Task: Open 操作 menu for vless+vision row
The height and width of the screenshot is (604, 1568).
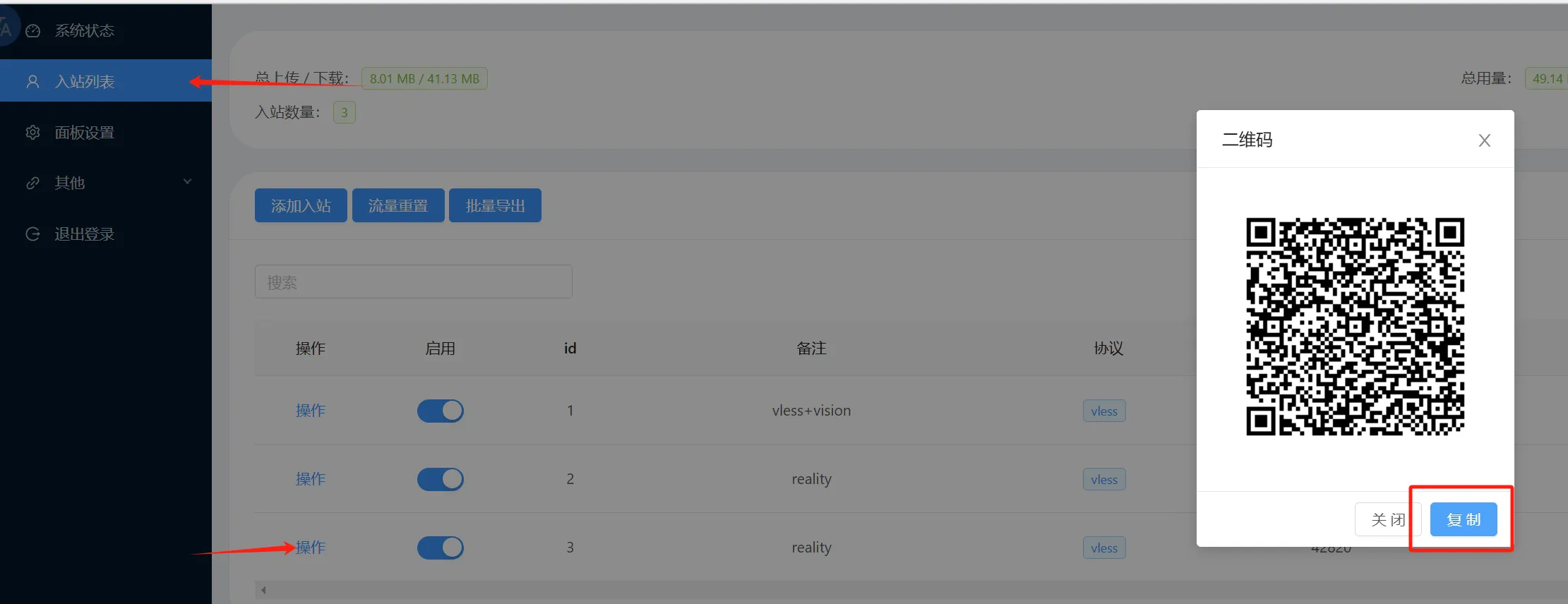Action: [x=310, y=411]
